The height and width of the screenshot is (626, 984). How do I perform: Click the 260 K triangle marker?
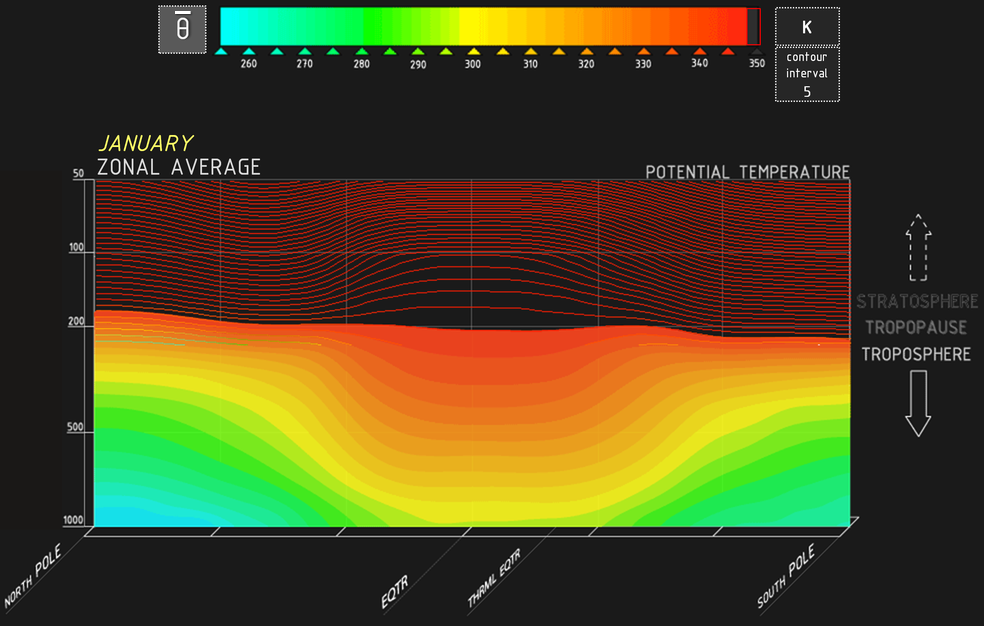[x=249, y=50]
